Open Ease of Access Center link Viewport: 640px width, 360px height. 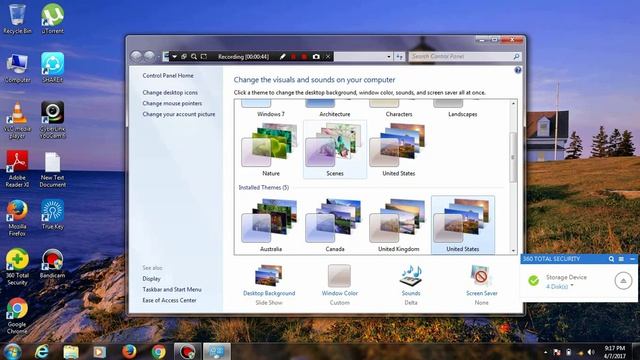point(169,300)
